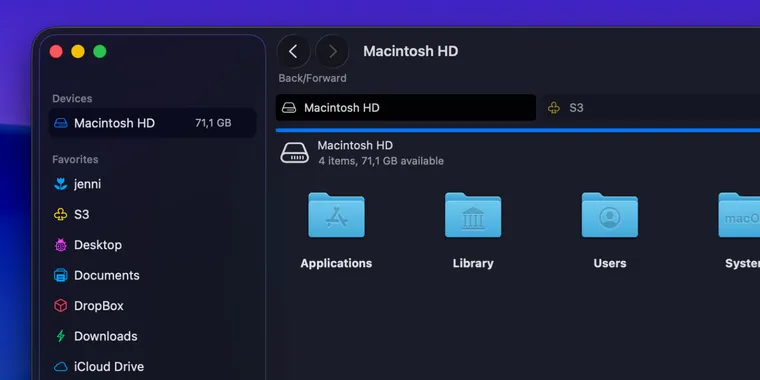Click the drive icon beside Macintosh HD in sidebar

tap(61, 123)
